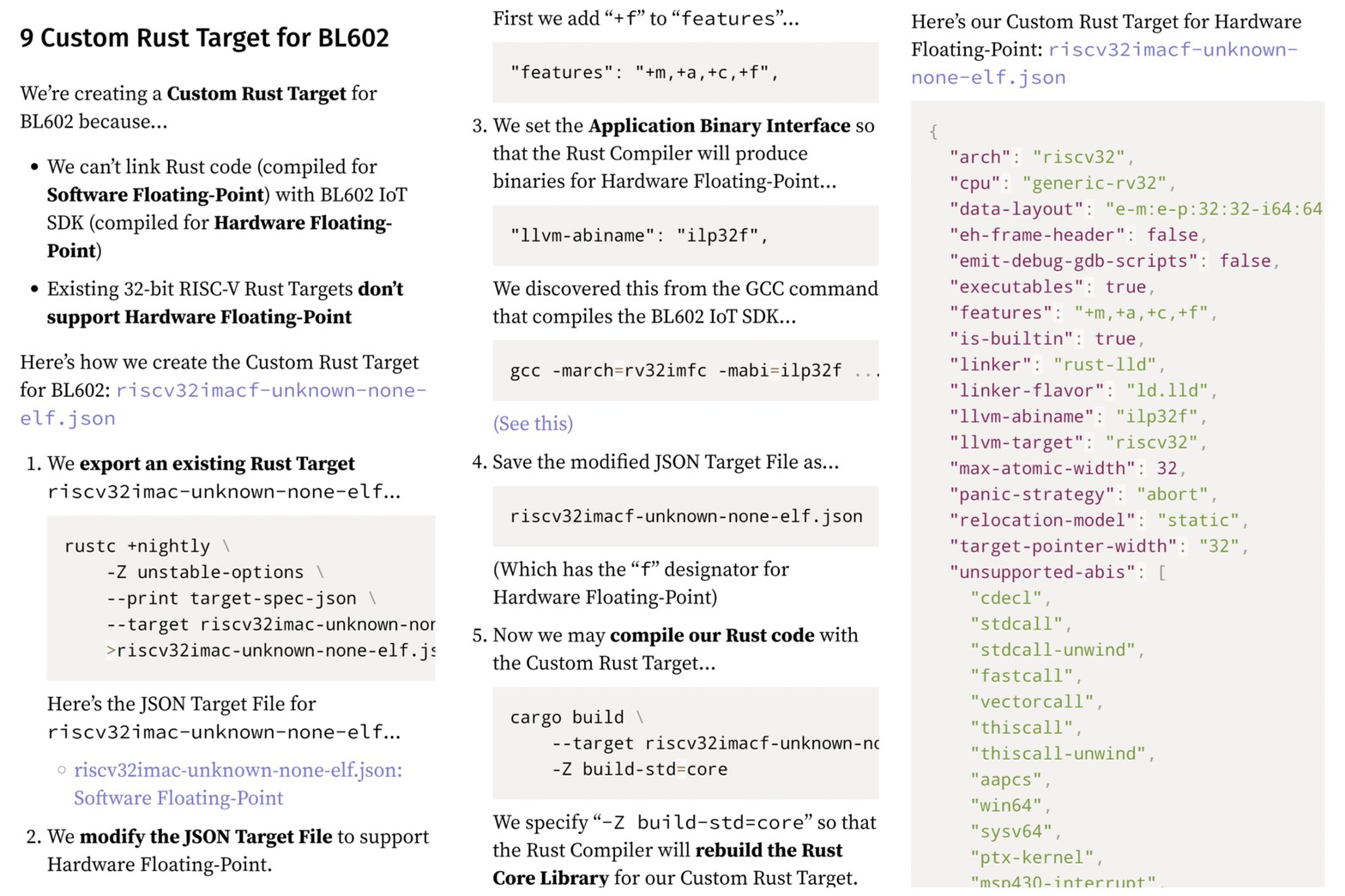This screenshot has height=896, width=1345.
Task: Click the cargo build command code block
Action: pyautogui.click(x=685, y=743)
